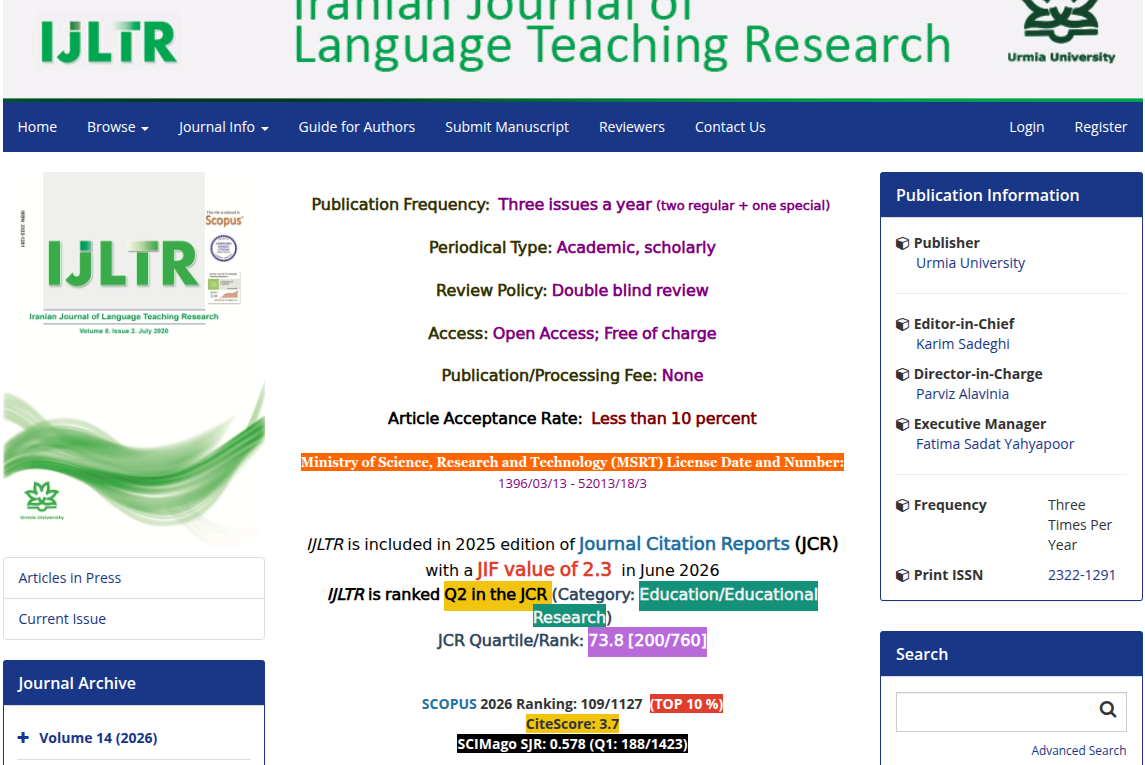Click the cube icon beside Print ISSN
The image size is (1145, 765).
(903, 575)
